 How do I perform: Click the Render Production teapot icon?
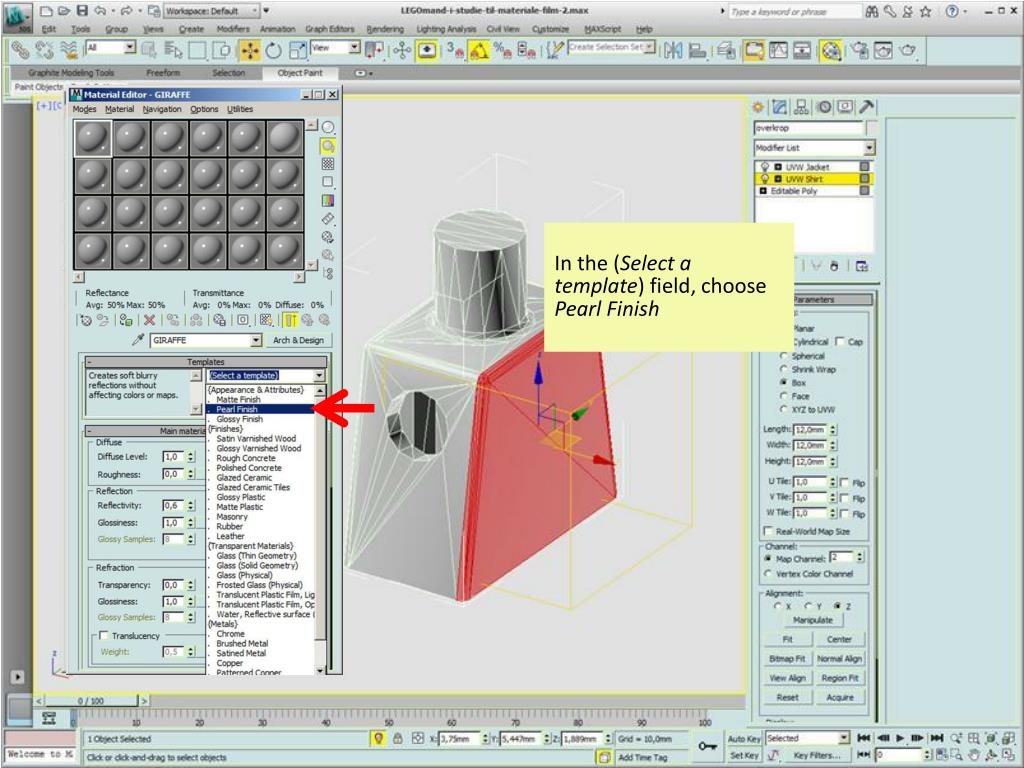pos(908,50)
